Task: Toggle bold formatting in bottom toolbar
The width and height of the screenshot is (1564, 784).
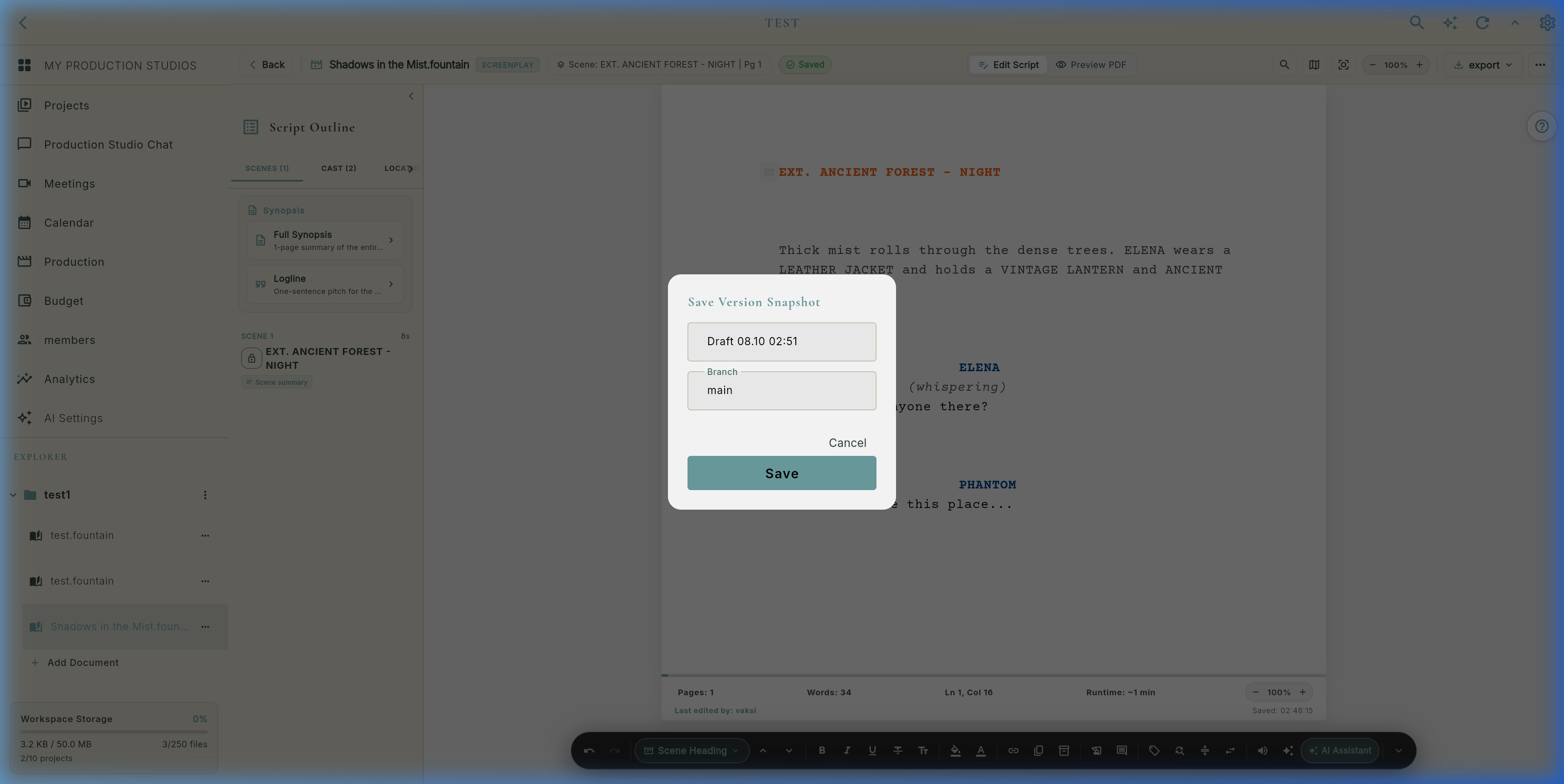Action: 822,751
